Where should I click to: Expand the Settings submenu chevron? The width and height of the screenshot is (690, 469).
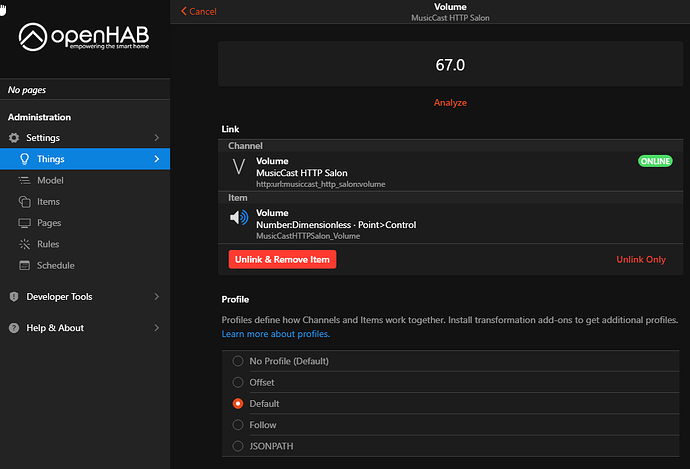pos(157,138)
